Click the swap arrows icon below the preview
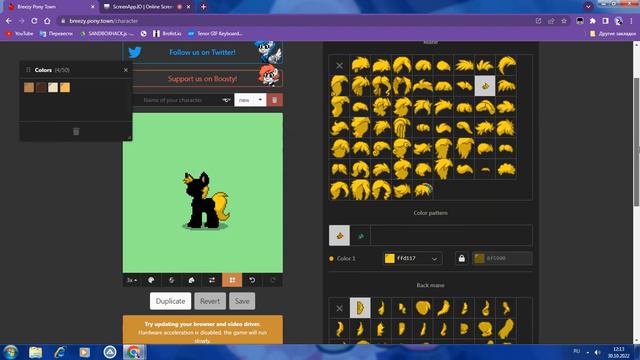 212,280
